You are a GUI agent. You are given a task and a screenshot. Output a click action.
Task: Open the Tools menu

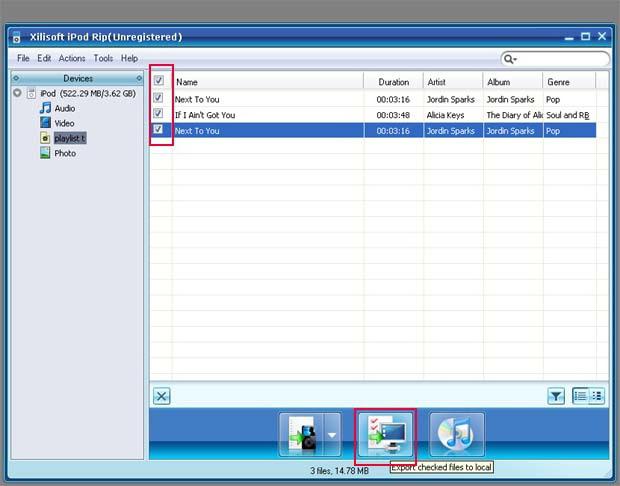click(103, 59)
